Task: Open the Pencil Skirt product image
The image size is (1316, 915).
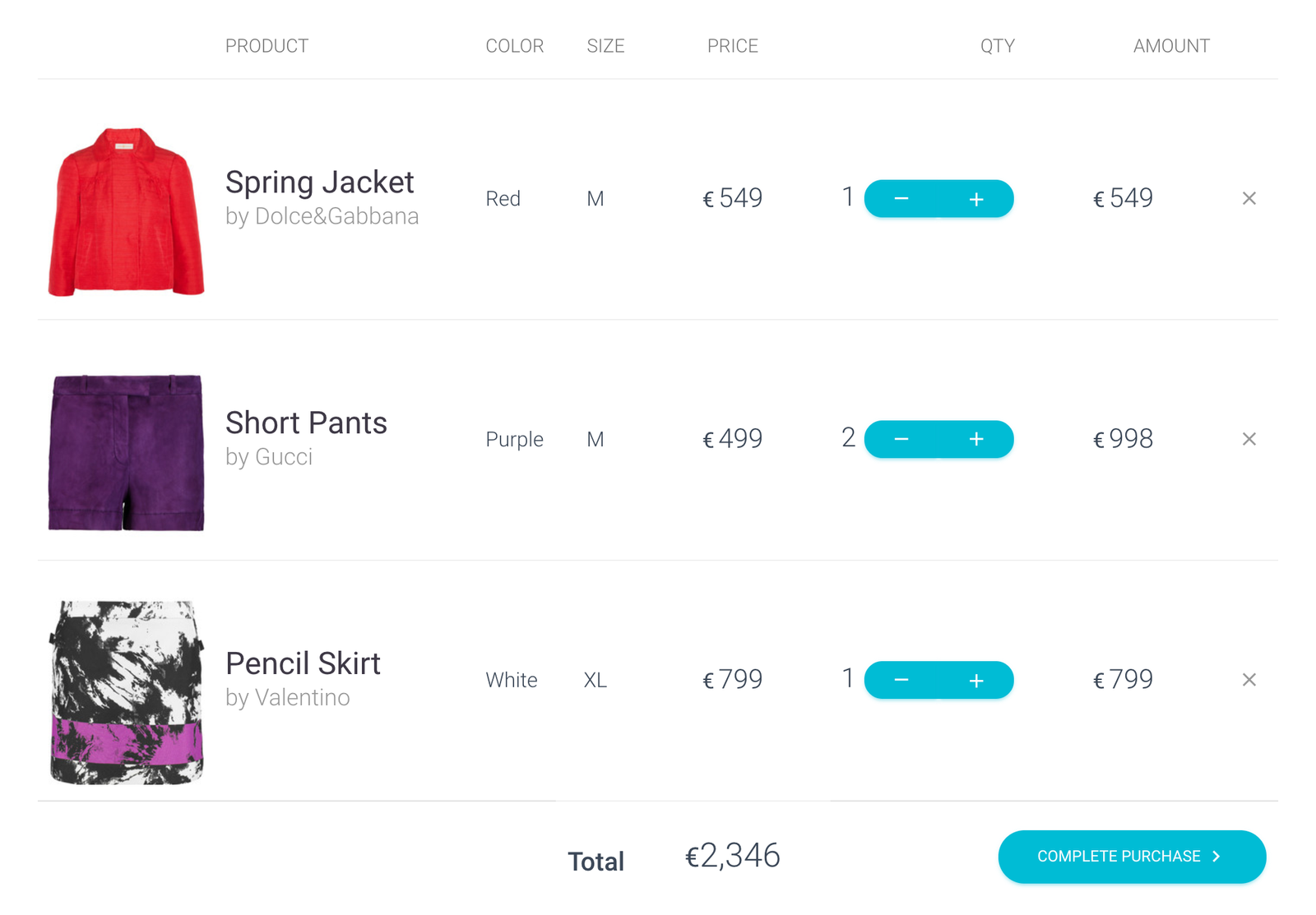Action: click(126, 692)
